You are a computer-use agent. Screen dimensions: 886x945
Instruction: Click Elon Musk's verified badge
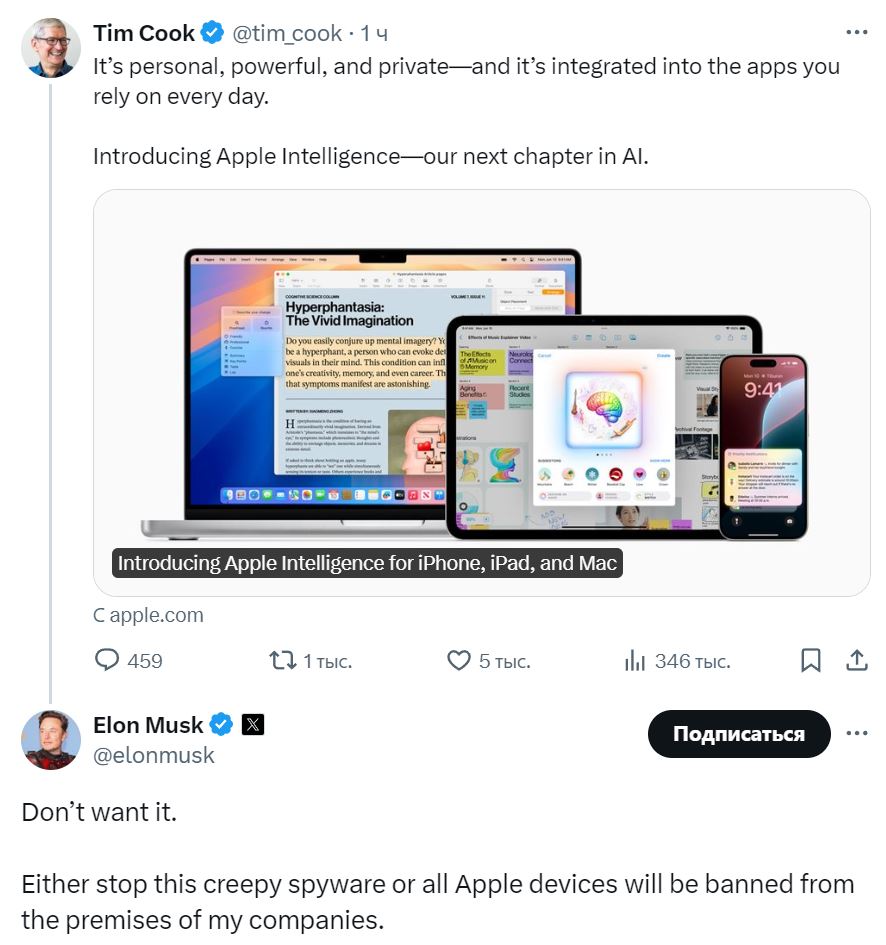click(x=220, y=725)
